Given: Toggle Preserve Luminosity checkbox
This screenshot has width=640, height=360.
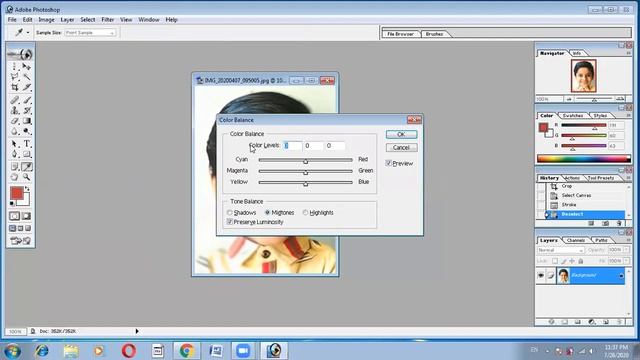Looking at the screenshot, I should (x=229, y=222).
